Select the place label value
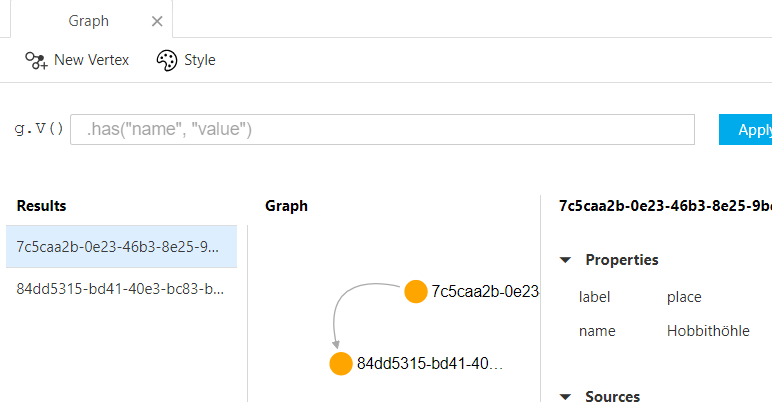The height and width of the screenshot is (402, 772). point(684,297)
